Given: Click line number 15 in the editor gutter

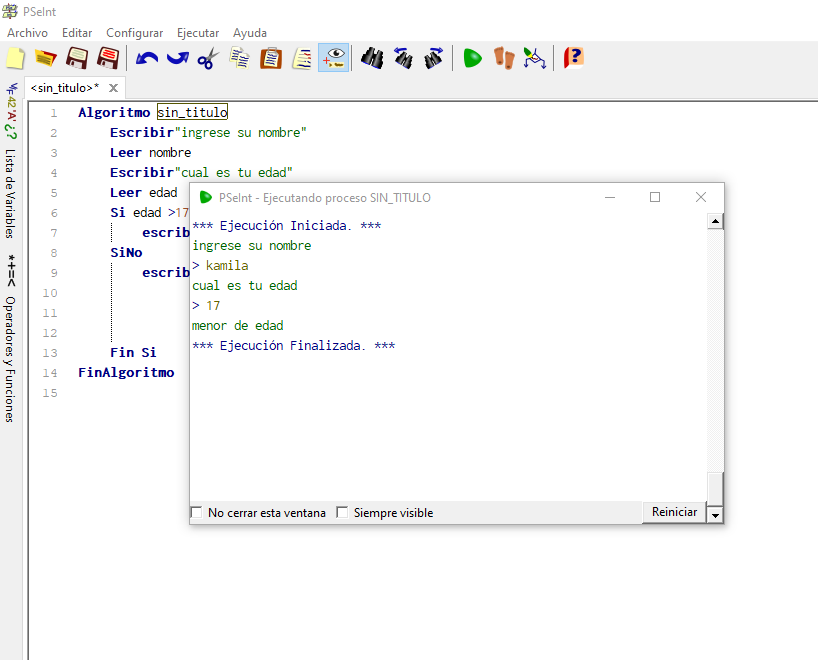Looking at the screenshot, I should [50, 393].
